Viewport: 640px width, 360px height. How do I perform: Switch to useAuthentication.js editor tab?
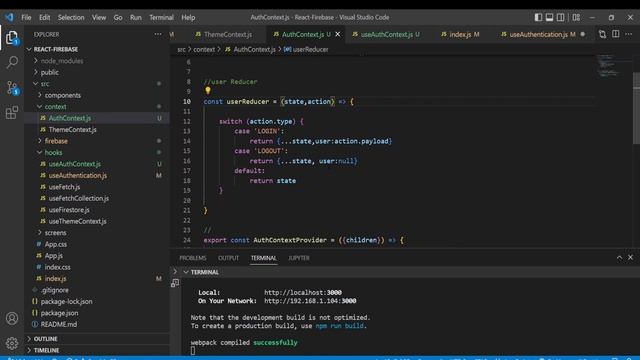543,34
